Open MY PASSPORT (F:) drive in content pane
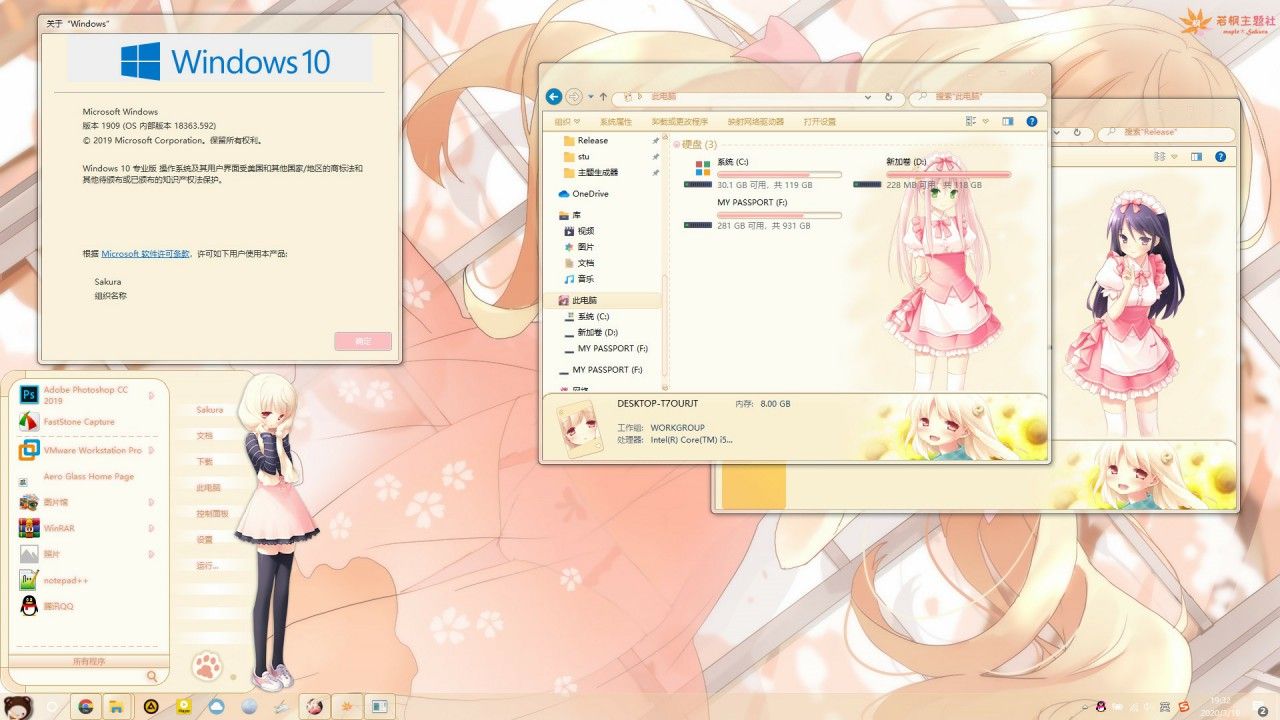The image size is (1280, 720). (x=762, y=213)
